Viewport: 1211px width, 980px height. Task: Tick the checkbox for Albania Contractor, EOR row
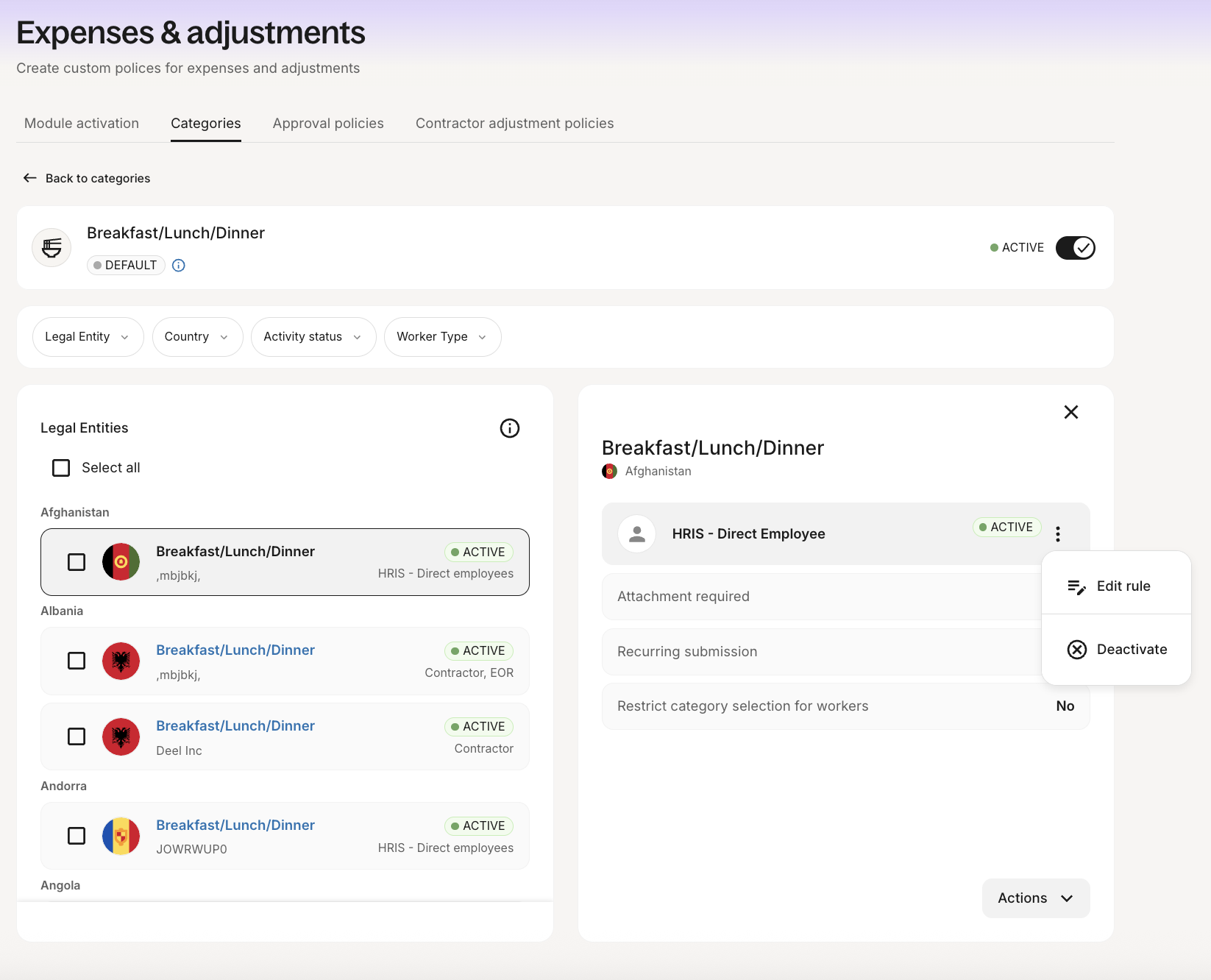[77, 661]
